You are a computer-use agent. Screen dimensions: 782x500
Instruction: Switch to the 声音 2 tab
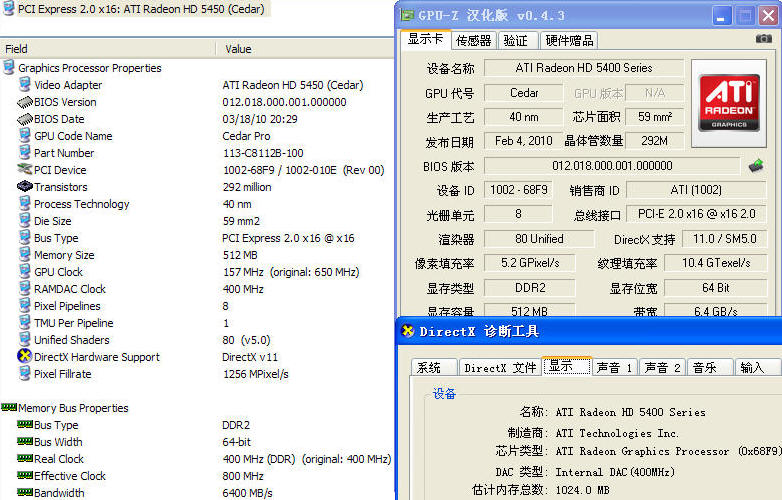pyautogui.click(x=662, y=367)
